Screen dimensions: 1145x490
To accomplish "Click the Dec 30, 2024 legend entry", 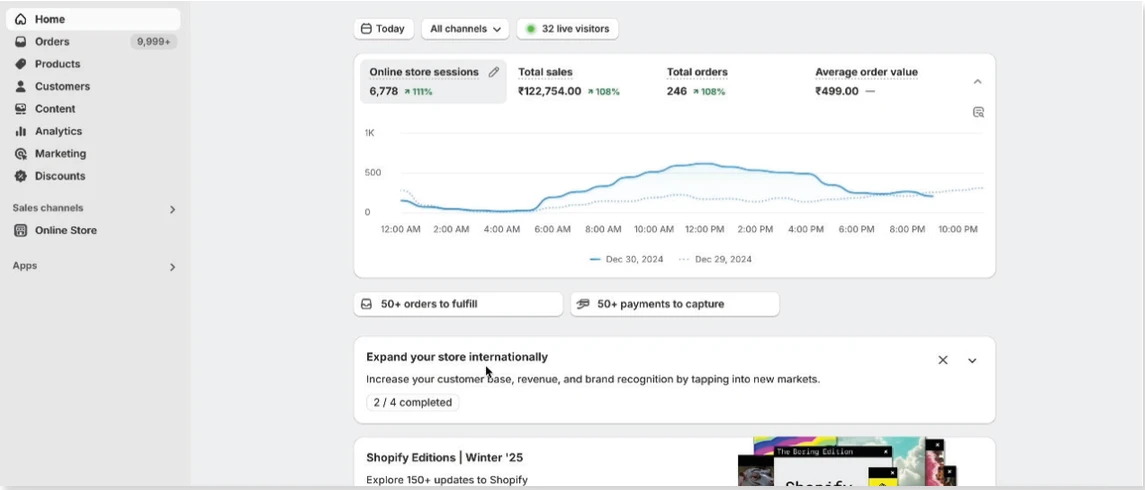I will (x=627, y=259).
